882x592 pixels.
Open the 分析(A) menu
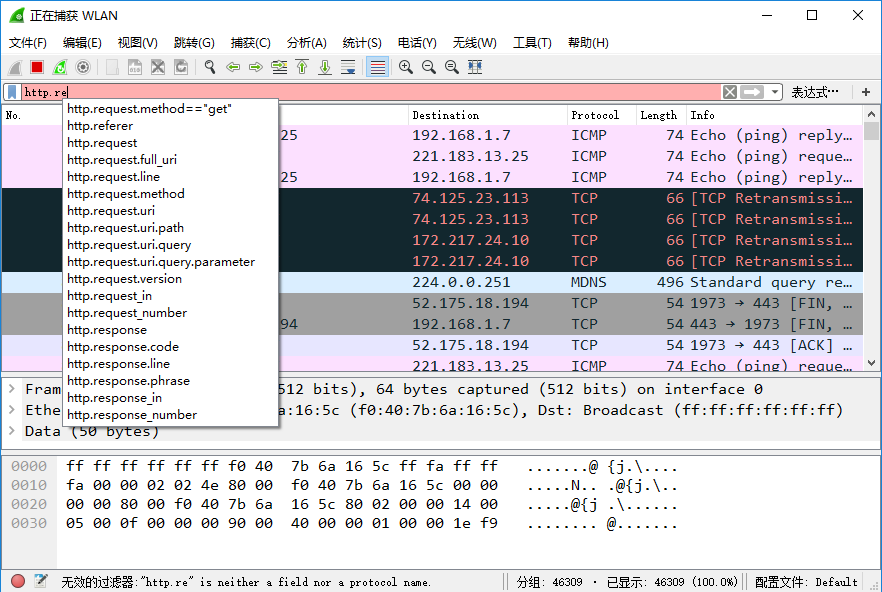point(307,43)
